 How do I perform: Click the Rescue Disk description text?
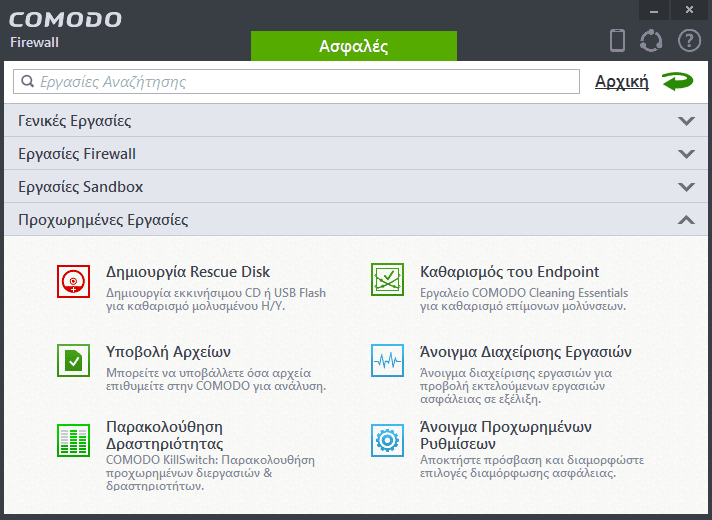click(x=216, y=299)
